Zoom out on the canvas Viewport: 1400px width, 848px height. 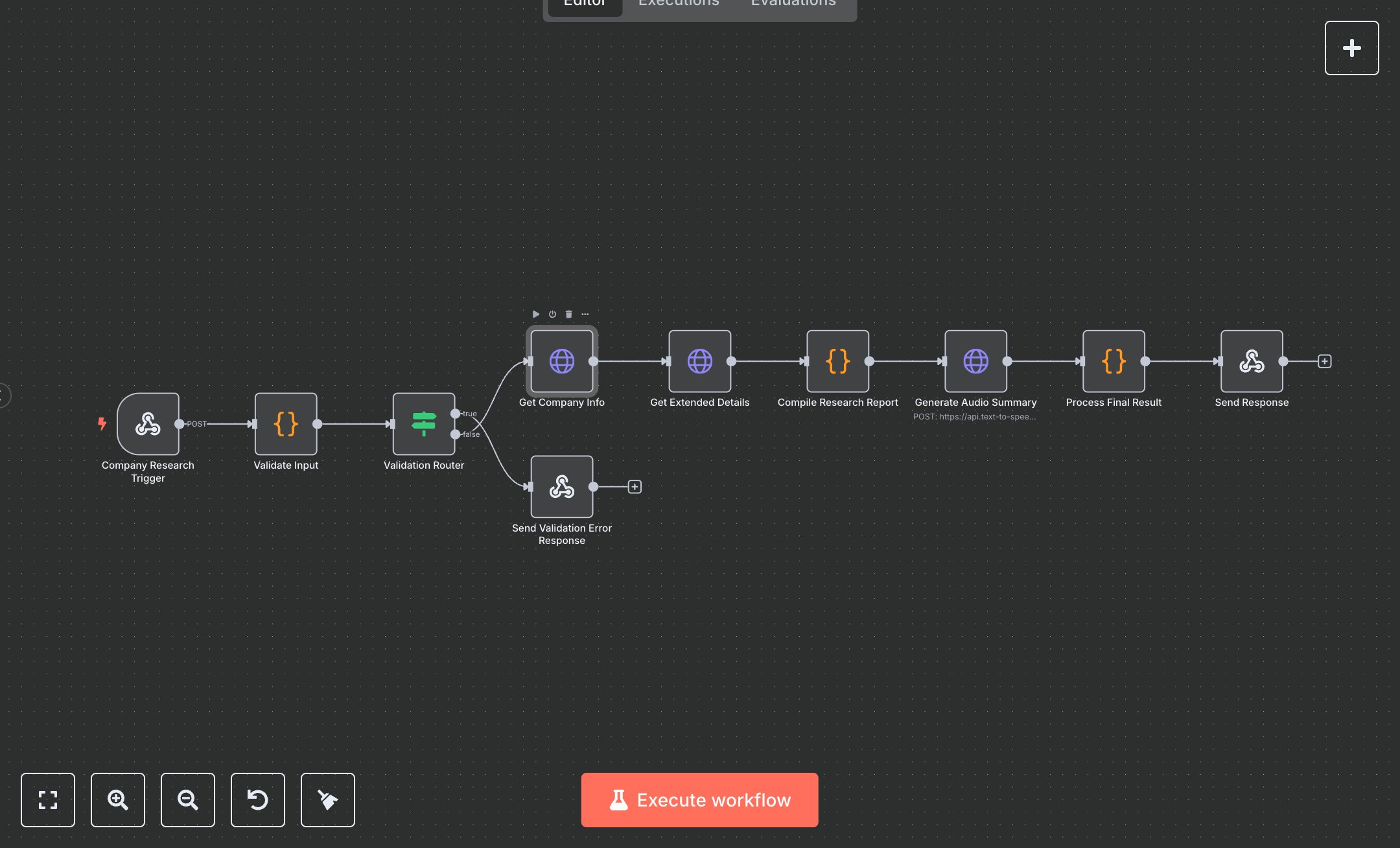pos(188,800)
